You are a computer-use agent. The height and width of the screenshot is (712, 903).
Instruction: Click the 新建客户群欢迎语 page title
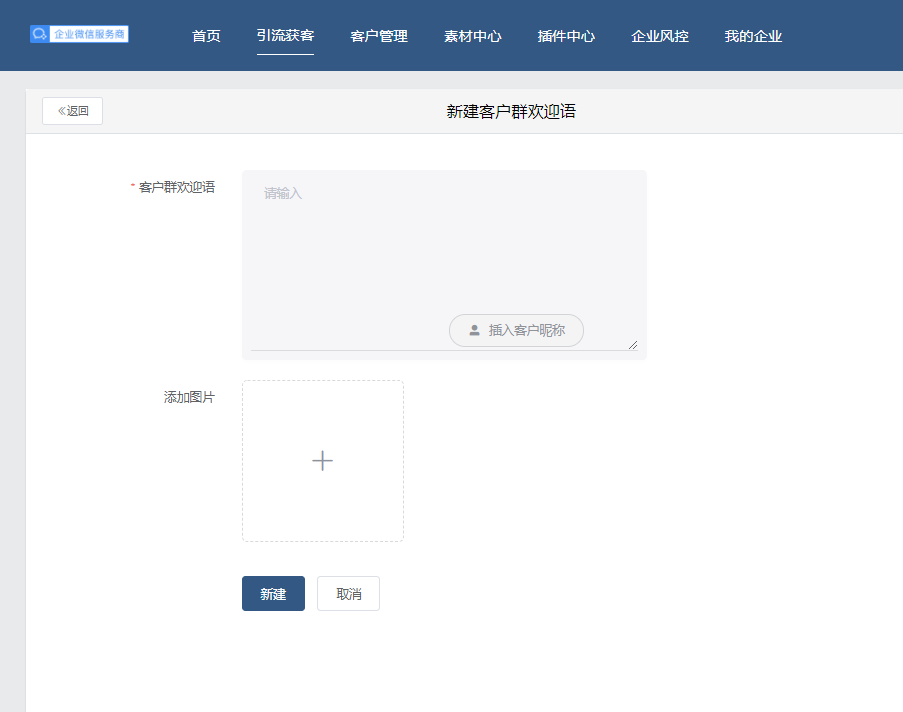pyautogui.click(x=511, y=111)
